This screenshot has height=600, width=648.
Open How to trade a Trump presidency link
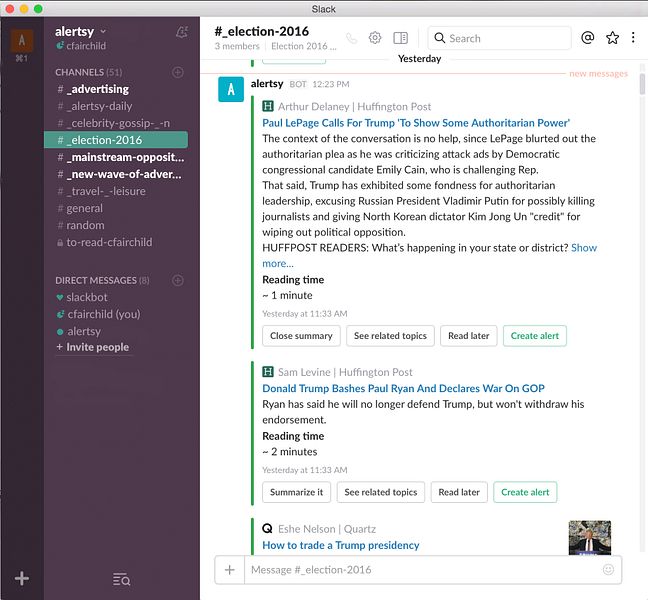click(x=341, y=545)
